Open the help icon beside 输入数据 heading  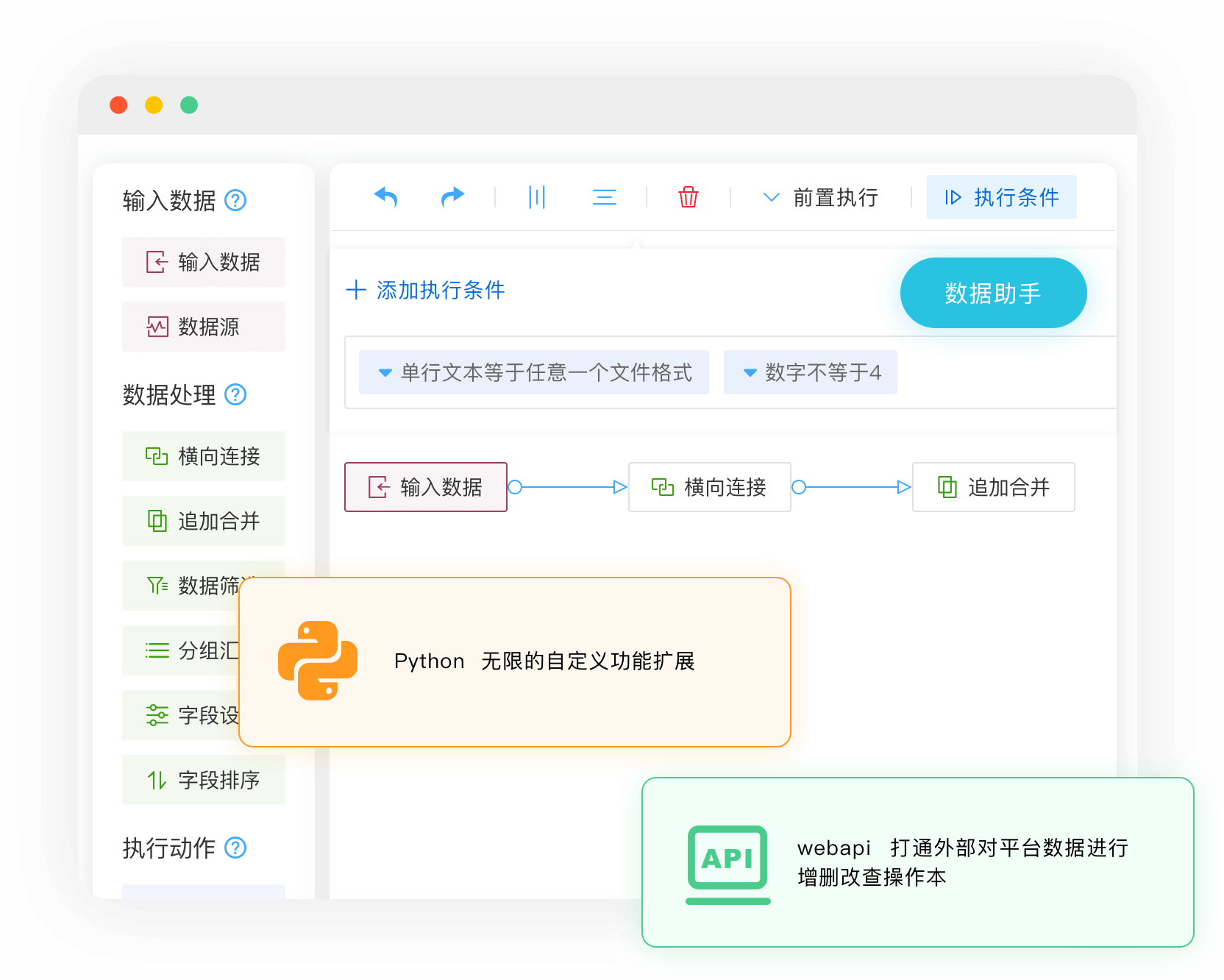pyautogui.click(x=235, y=200)
